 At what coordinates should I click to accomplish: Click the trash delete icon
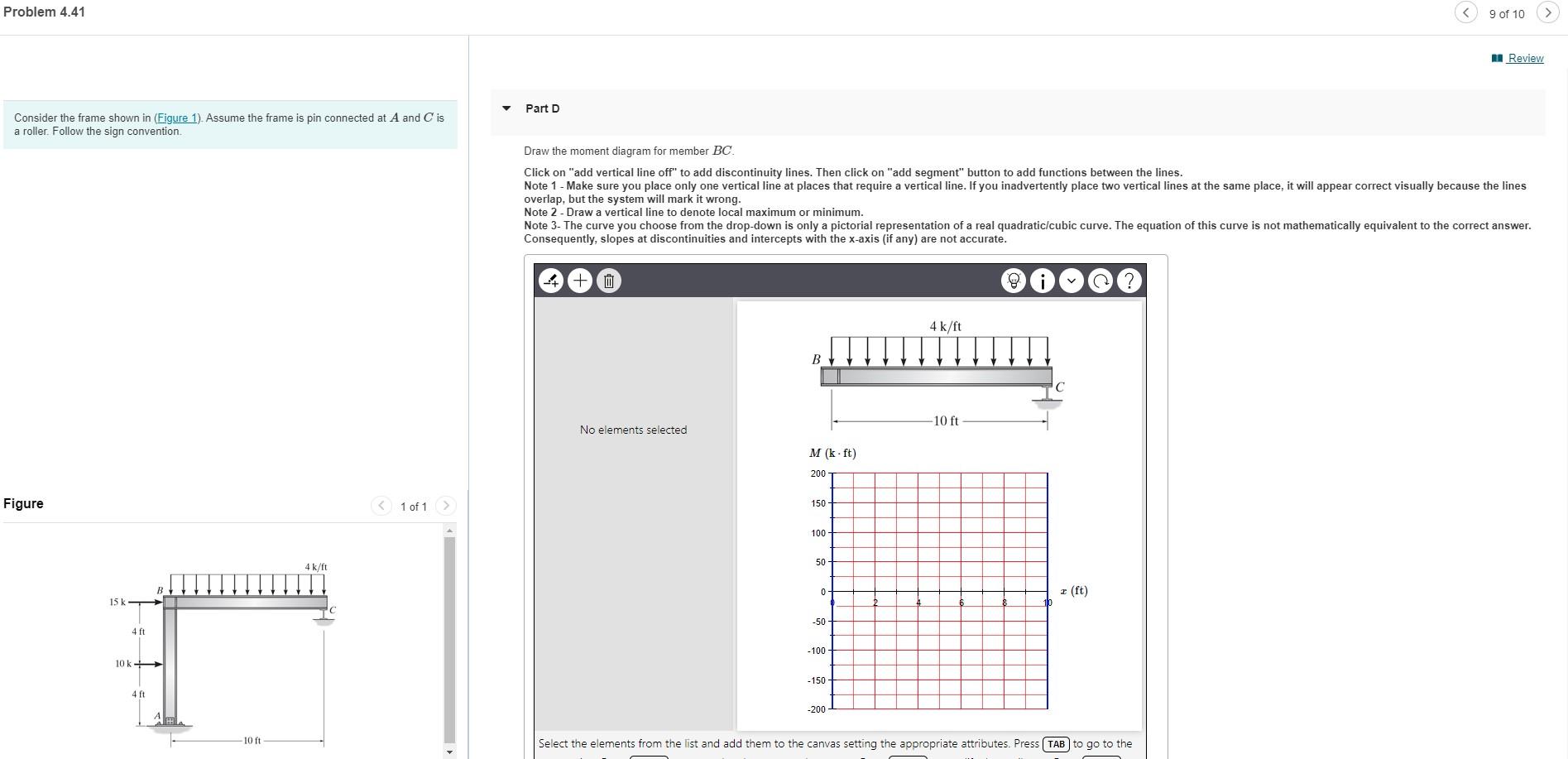point(608,281)
